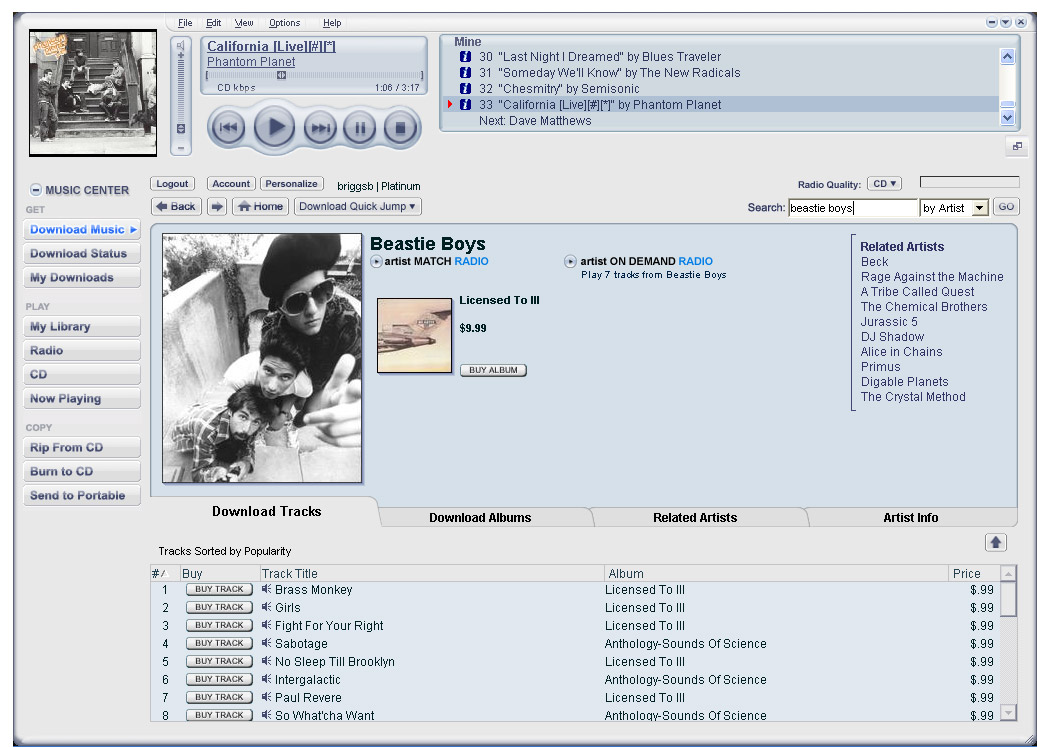
Task: Open the Radio Quality CD dropdown
Action: (x=884, y=184)
